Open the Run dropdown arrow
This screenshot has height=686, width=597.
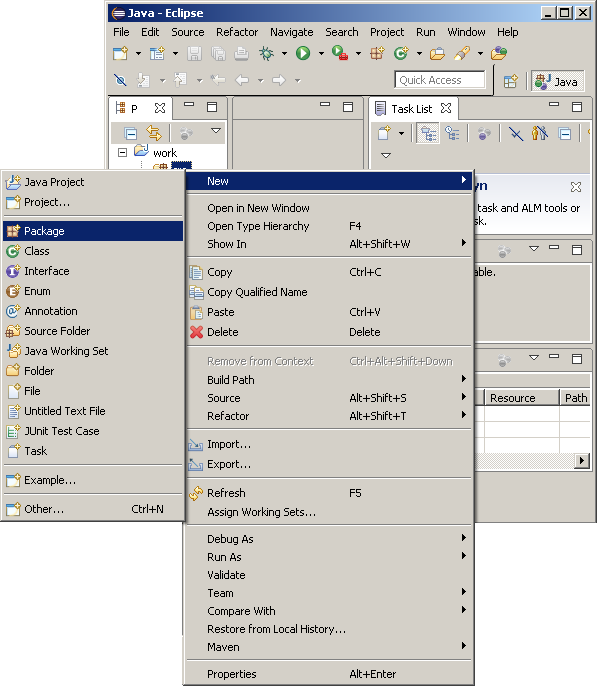pos(321,53)
